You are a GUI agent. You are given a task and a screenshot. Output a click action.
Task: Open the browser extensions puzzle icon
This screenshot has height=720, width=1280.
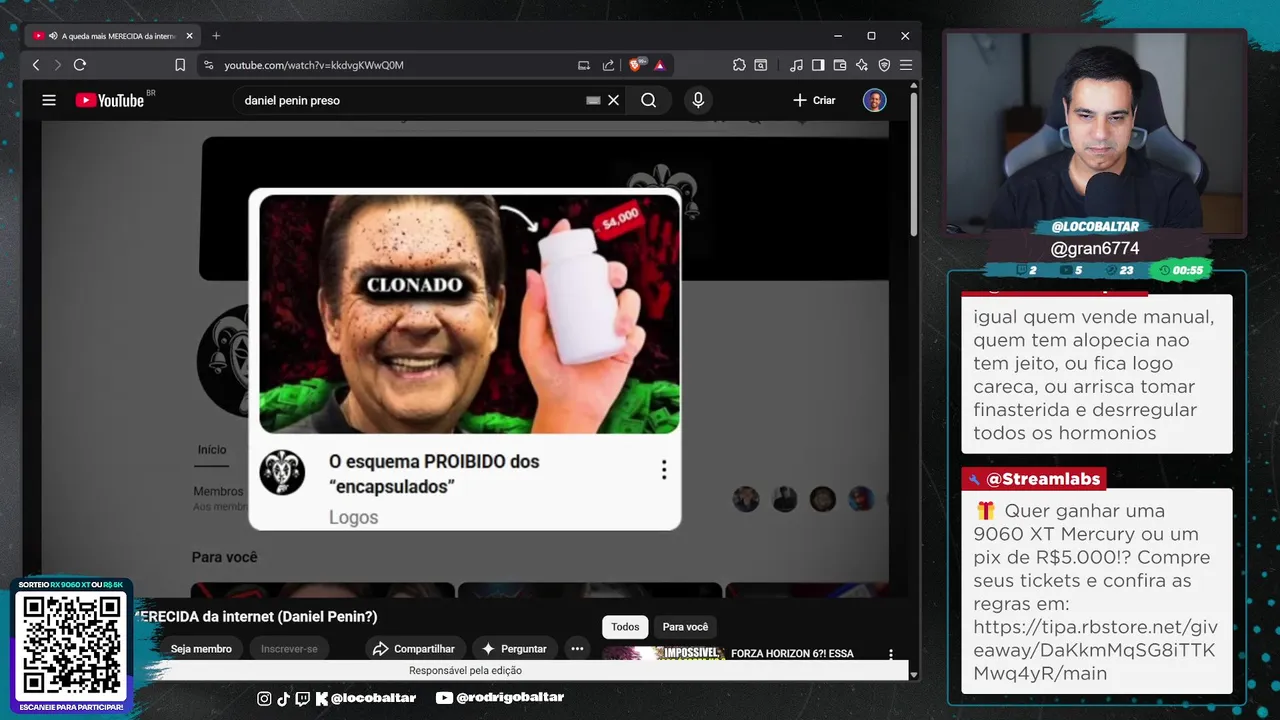[x=739, y=65]
